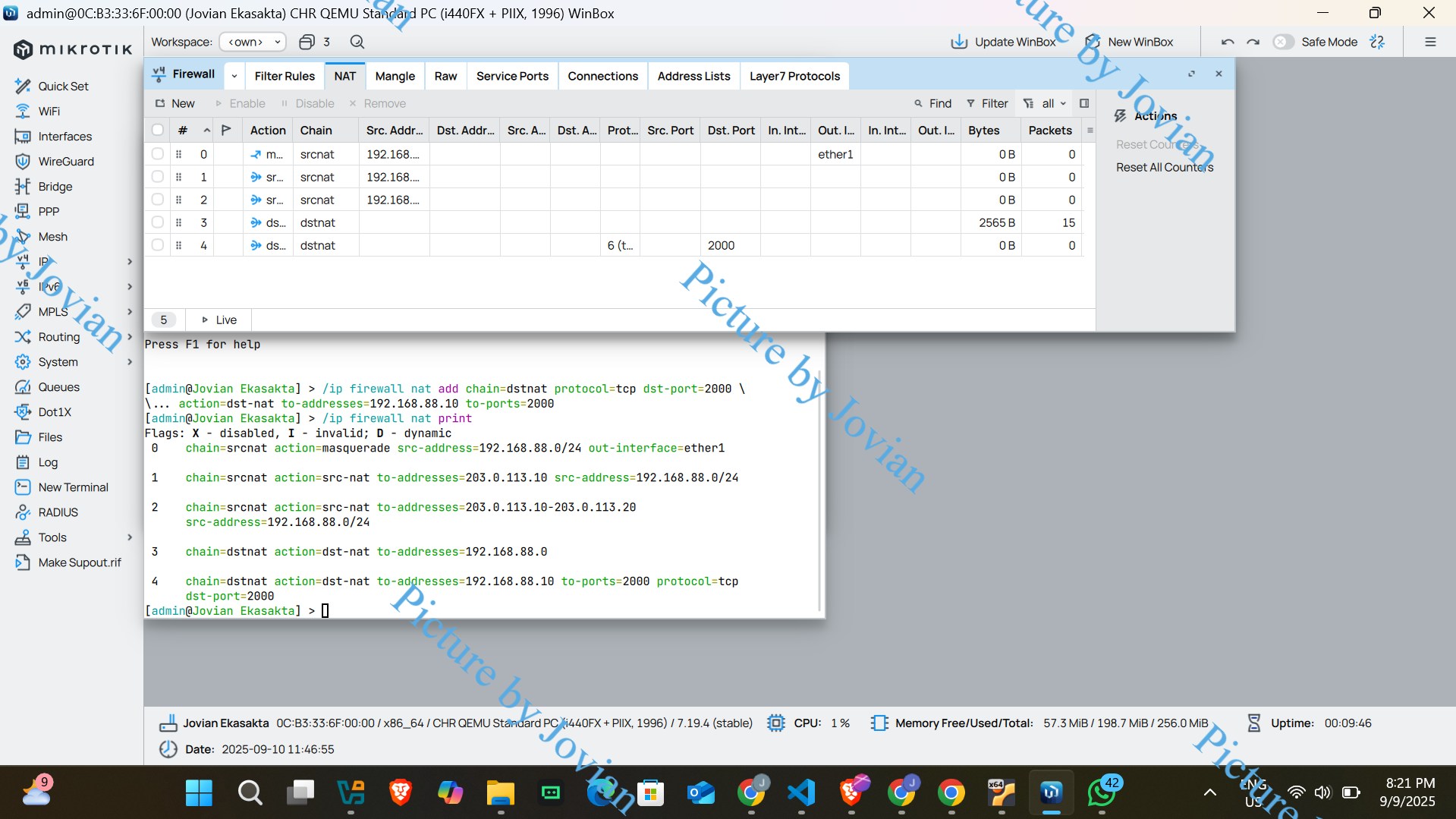Switch to Layer7 Protocols tab
The height and width of the screenshot is (819, 1456).
pyautogui.click(x=794, y=76)
